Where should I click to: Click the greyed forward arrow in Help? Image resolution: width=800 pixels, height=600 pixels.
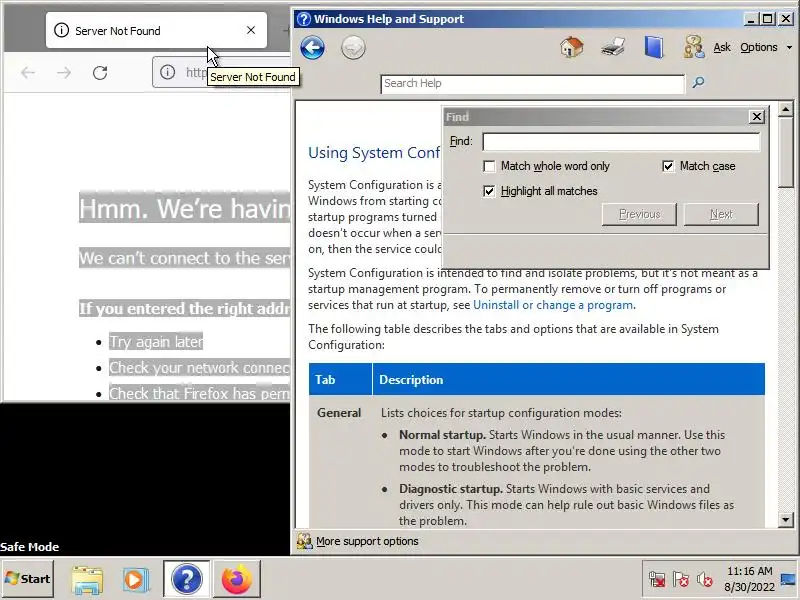coord(353,48)
